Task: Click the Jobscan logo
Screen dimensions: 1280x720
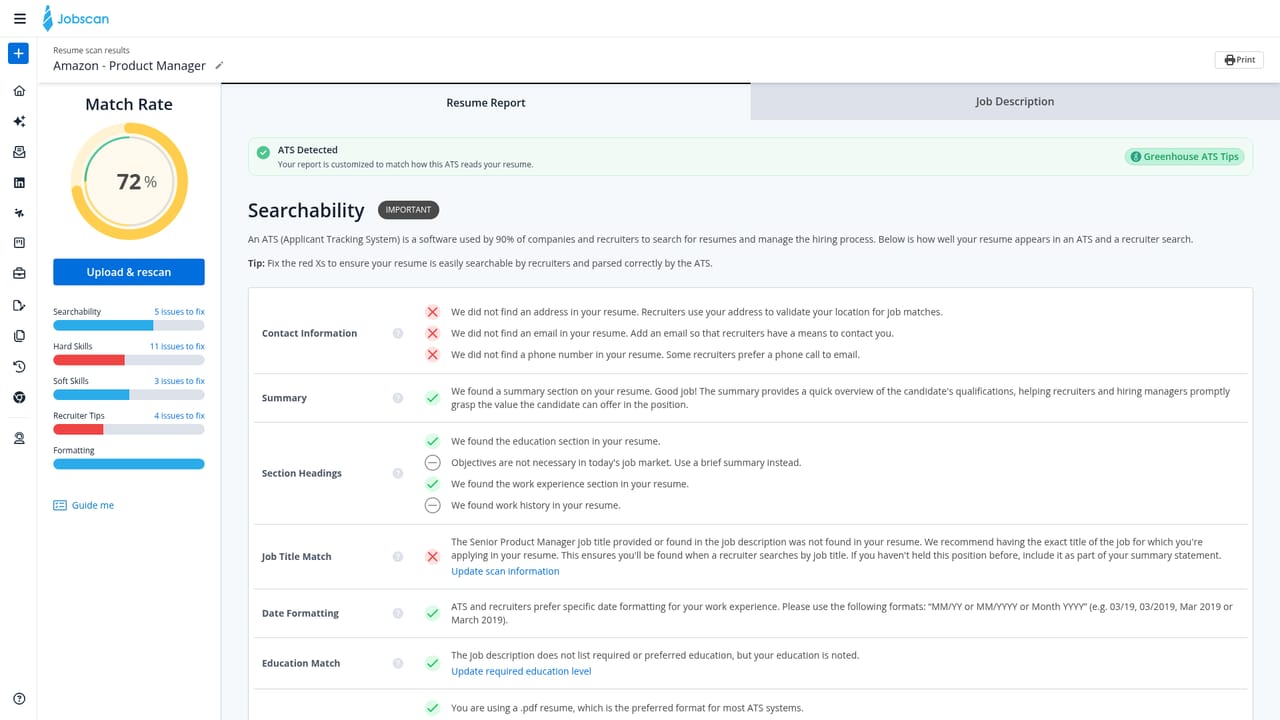Action: pos(75,18)
